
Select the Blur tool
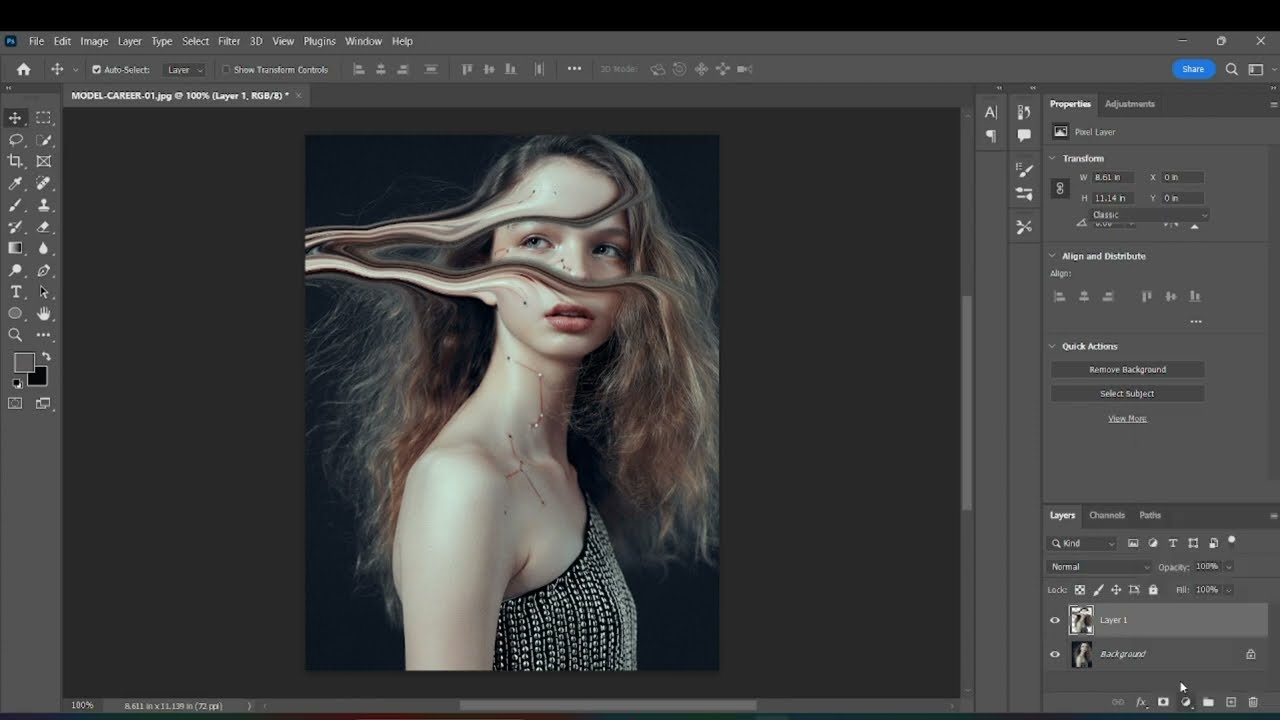pyautogui.click(x=44, y=248)
